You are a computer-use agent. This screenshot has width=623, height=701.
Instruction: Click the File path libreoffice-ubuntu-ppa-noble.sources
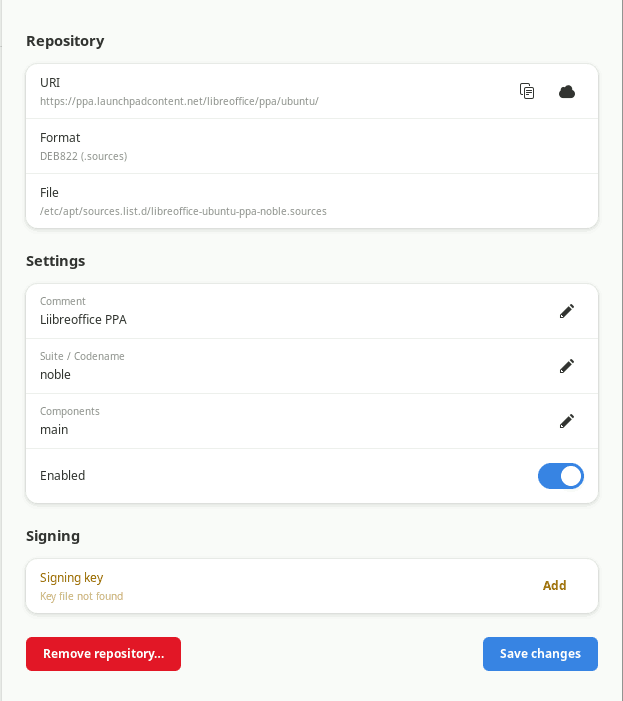coord(183,211)
